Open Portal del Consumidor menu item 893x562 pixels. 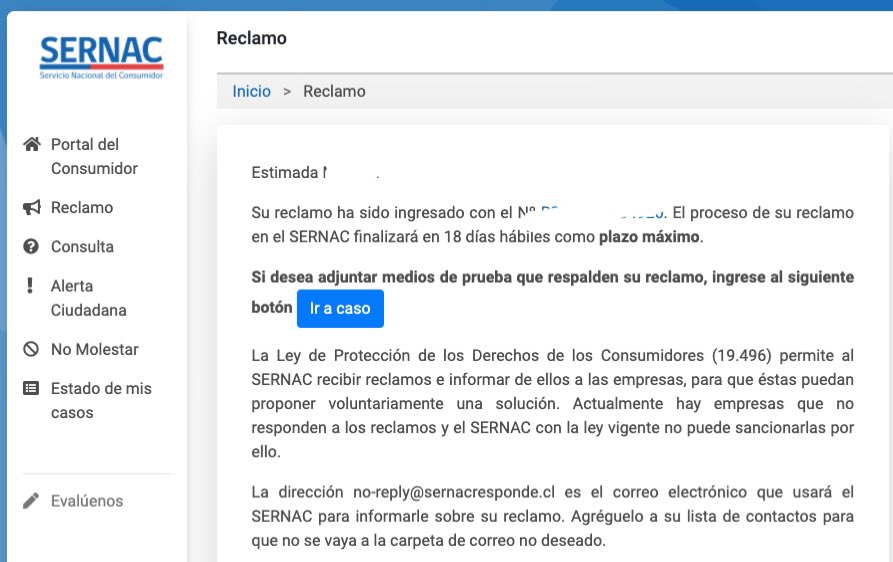(x=94, y=156)
